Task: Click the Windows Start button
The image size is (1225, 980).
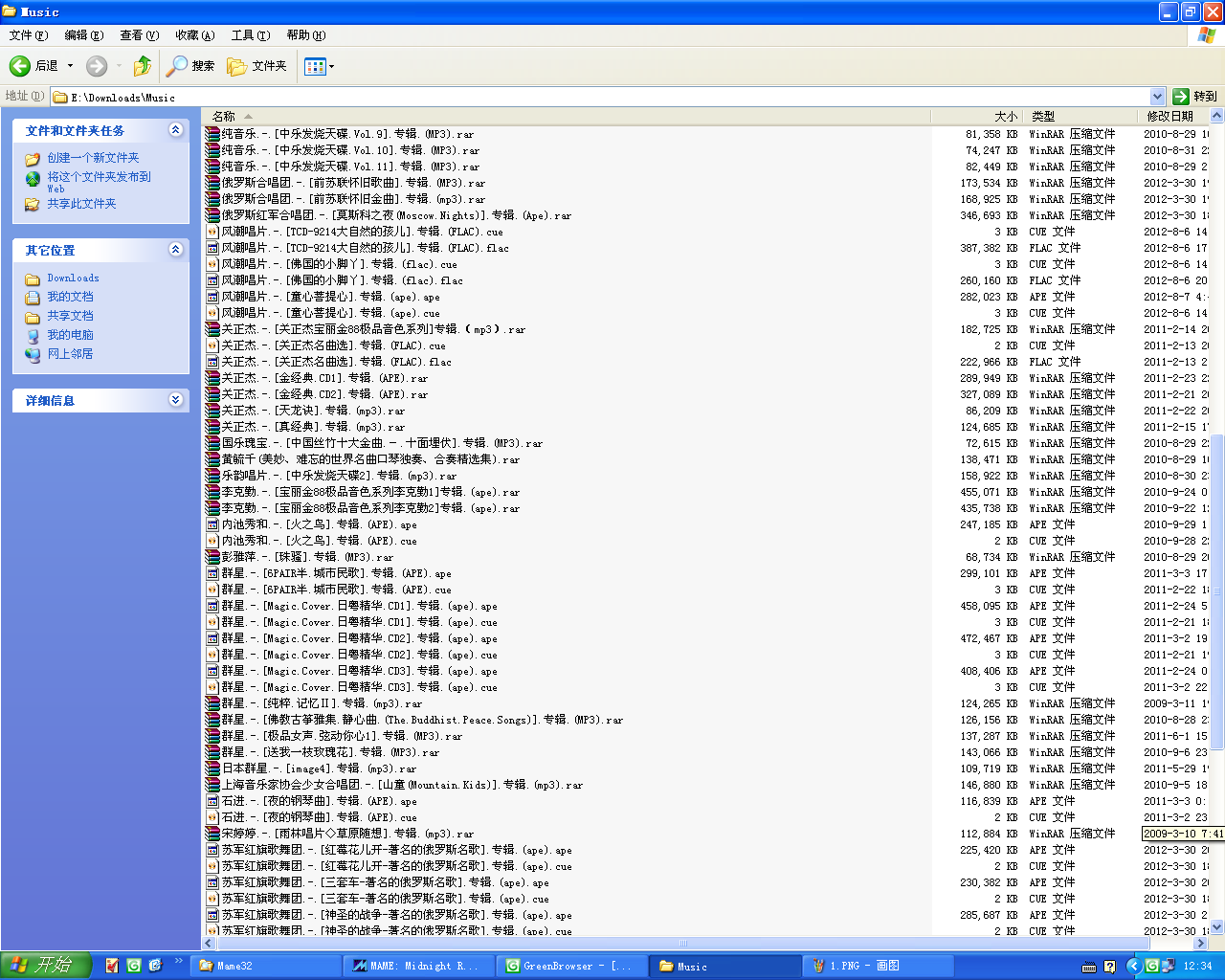Action: [x=45, y=965]
